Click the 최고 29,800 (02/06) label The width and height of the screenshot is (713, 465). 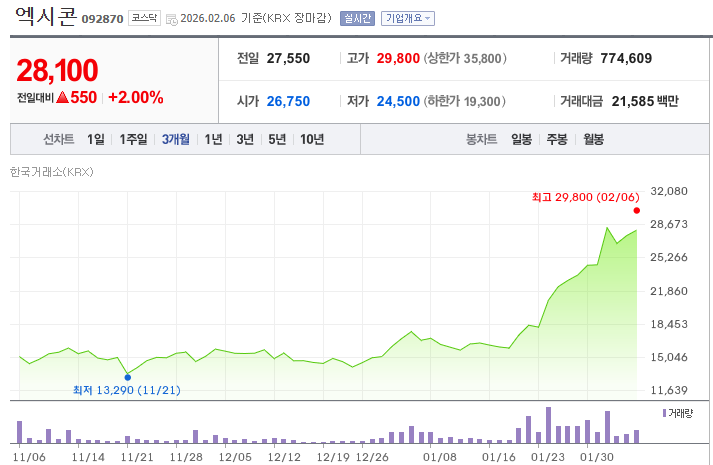pos(586,197)
